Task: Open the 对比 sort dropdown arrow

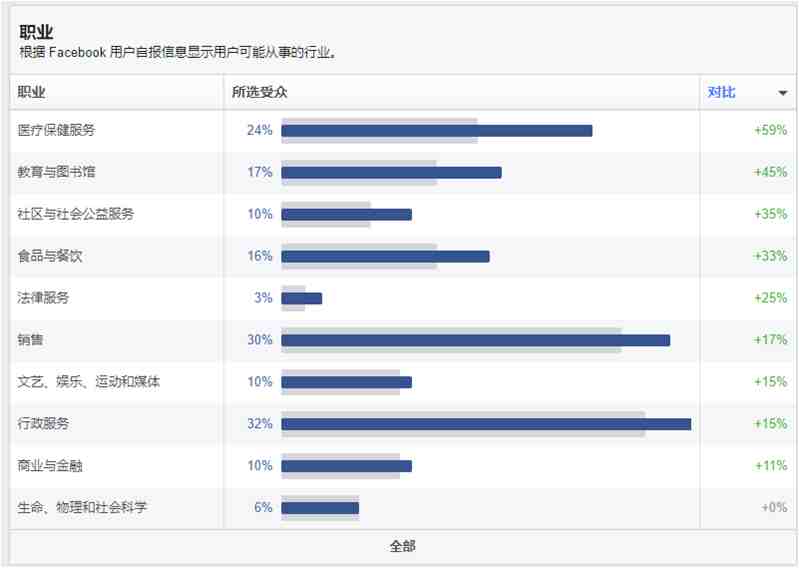Action: point(783,93)
